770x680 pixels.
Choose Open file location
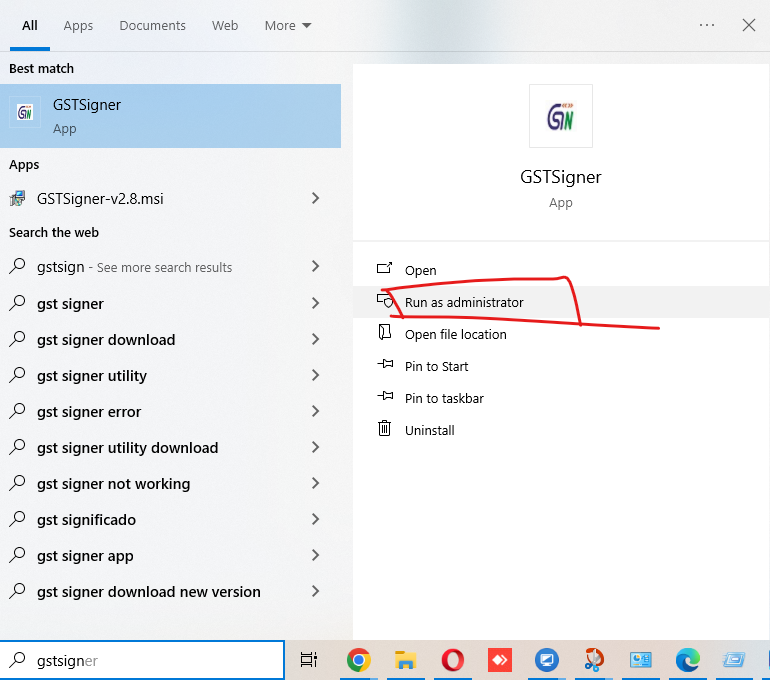click(x=561, y=334)
